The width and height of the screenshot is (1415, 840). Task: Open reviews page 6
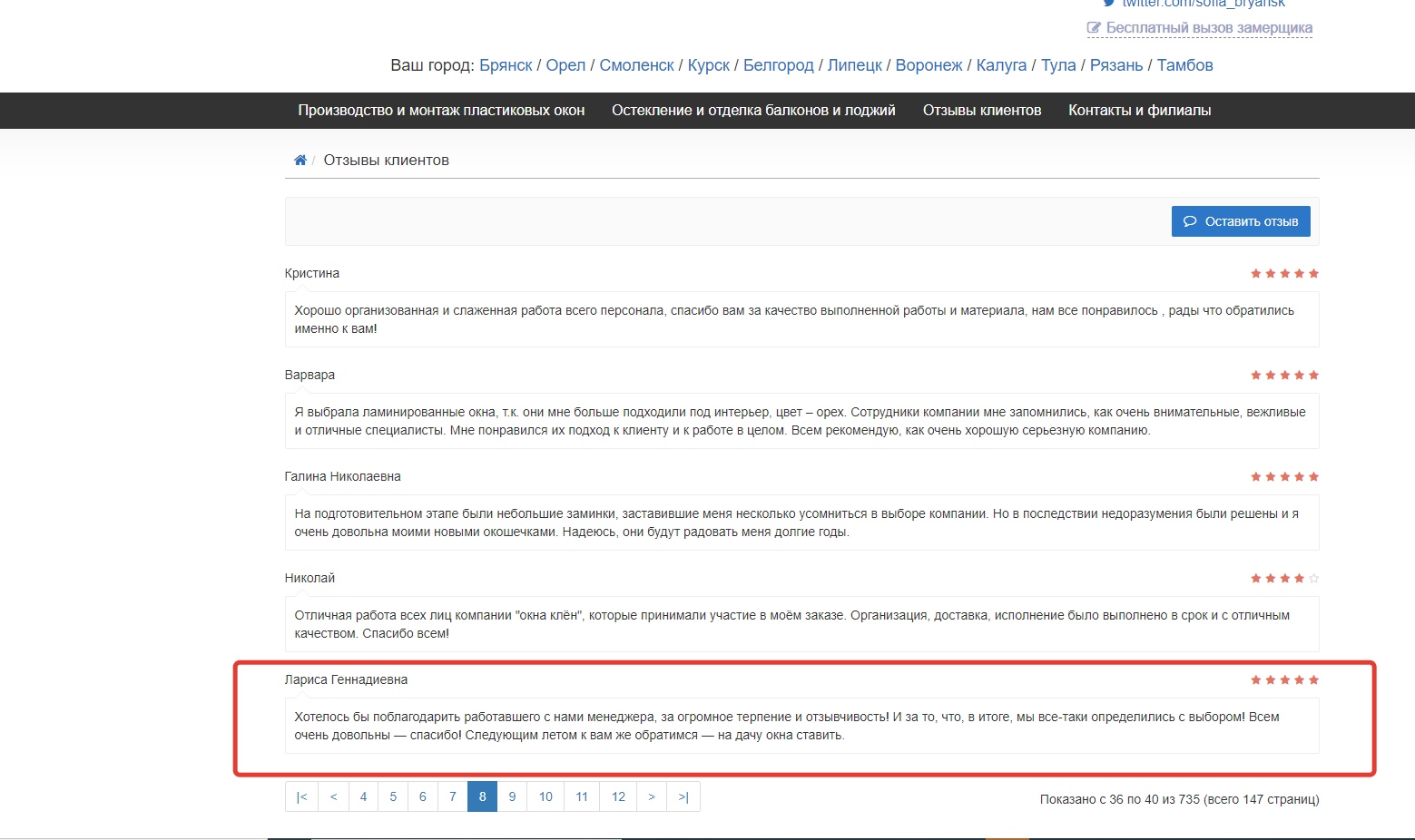click(423, 796)
